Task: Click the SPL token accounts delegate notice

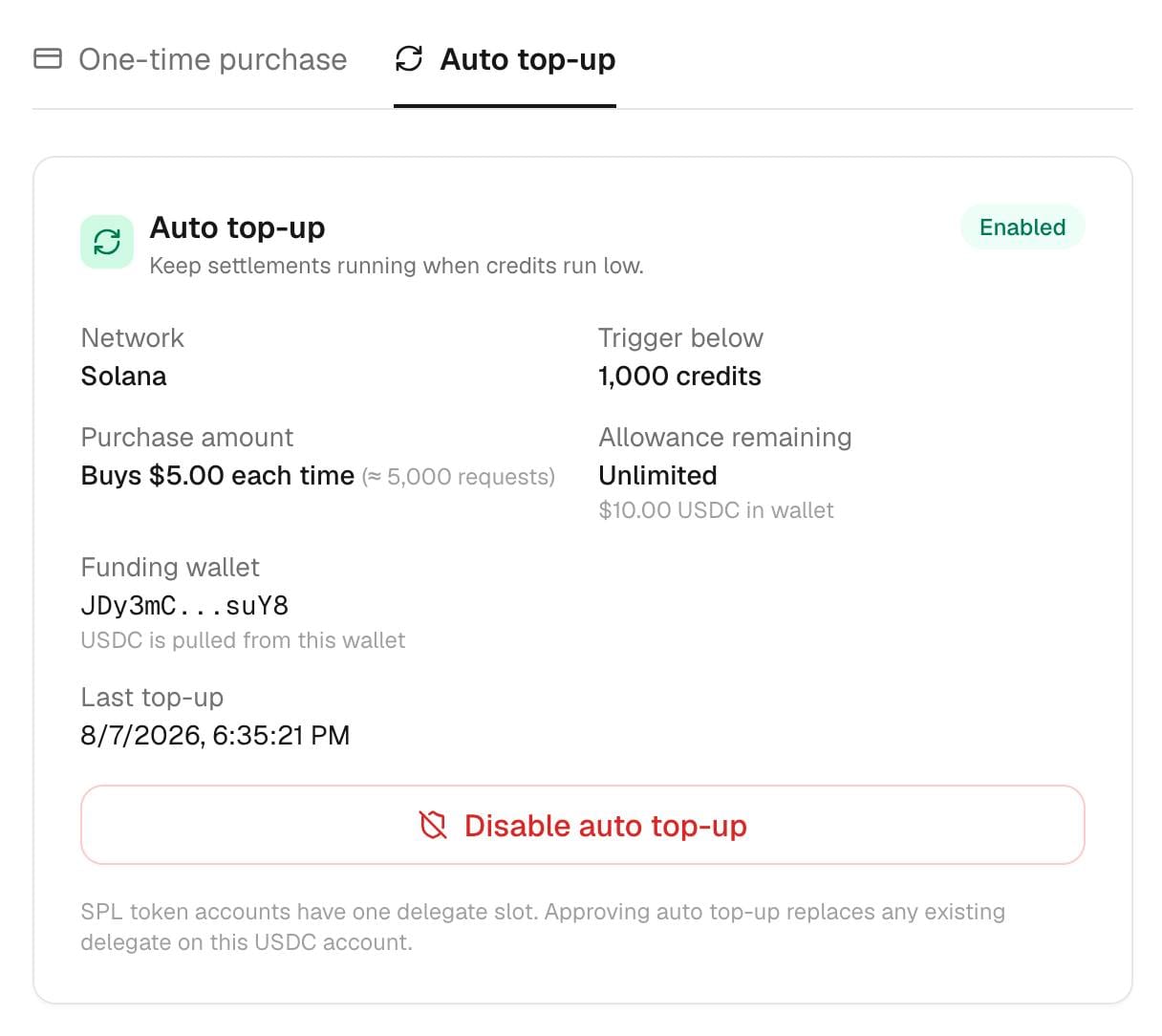Action: pyautogui.click(x=543, y=927)
